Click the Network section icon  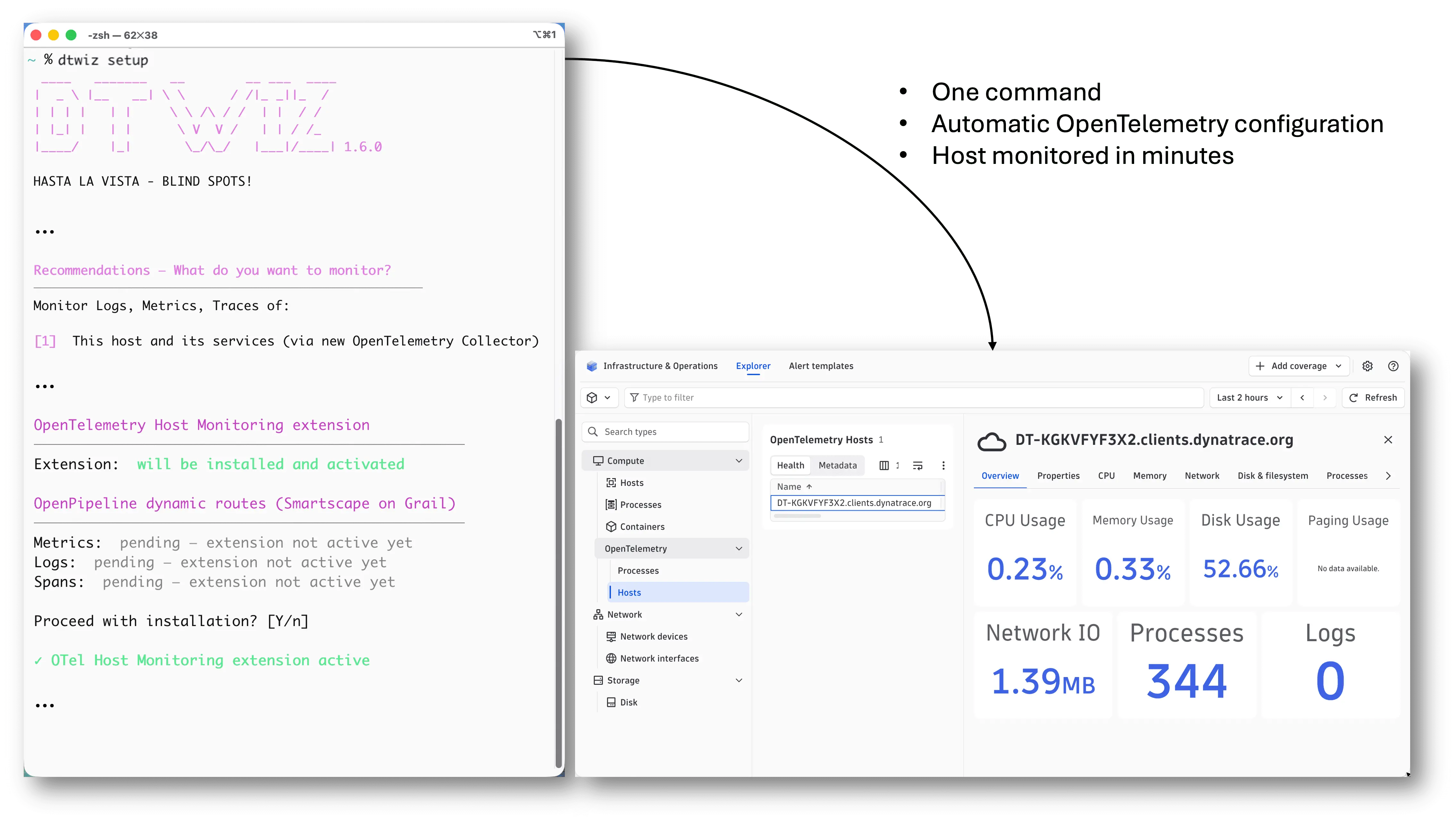click(x=598, y=614)
